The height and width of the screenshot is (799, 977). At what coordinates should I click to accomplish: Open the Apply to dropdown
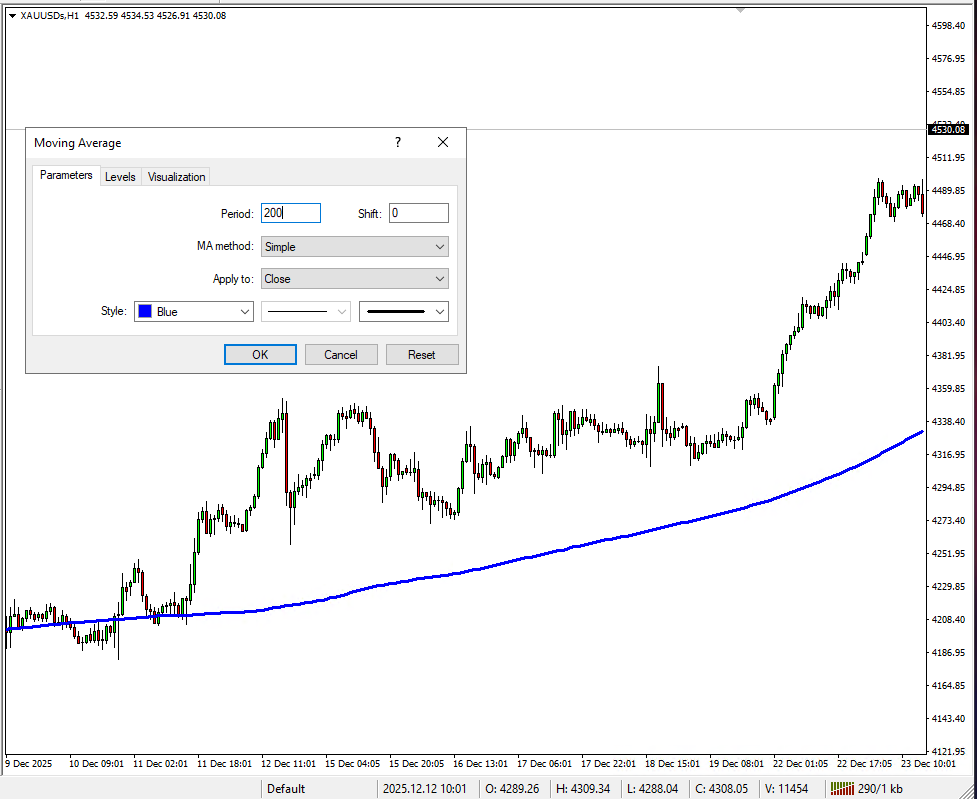[354, 279]
